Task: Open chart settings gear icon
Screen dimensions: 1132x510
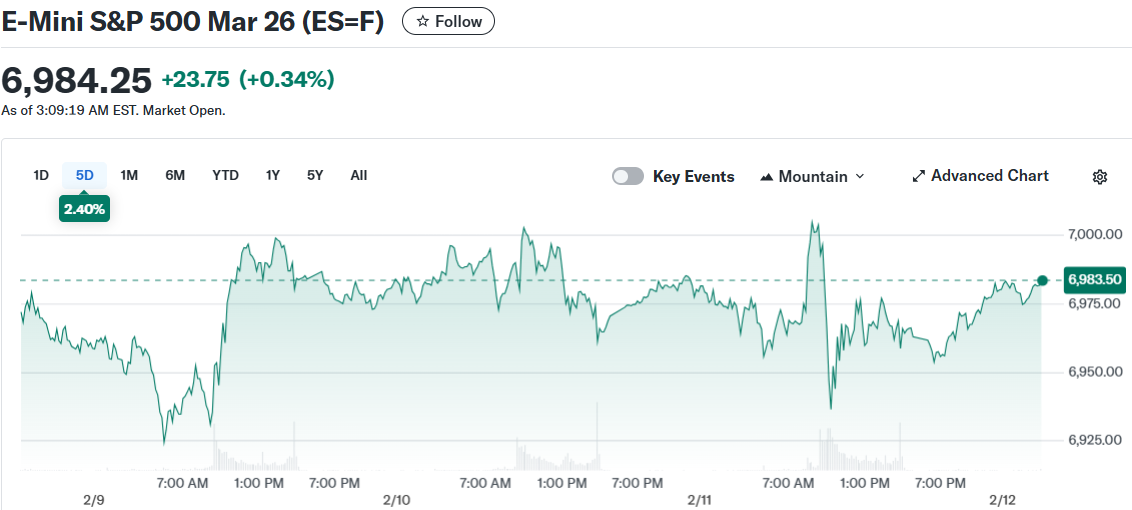Action: pos(1100,177)
